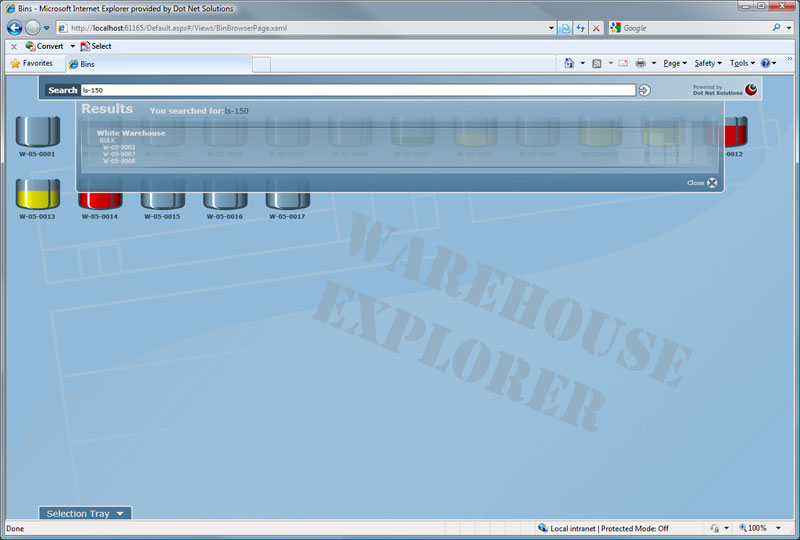This screenshot has width=800, height=540.
Task: Open the Feeds dropdown arrow
Action: pos(610,63)
